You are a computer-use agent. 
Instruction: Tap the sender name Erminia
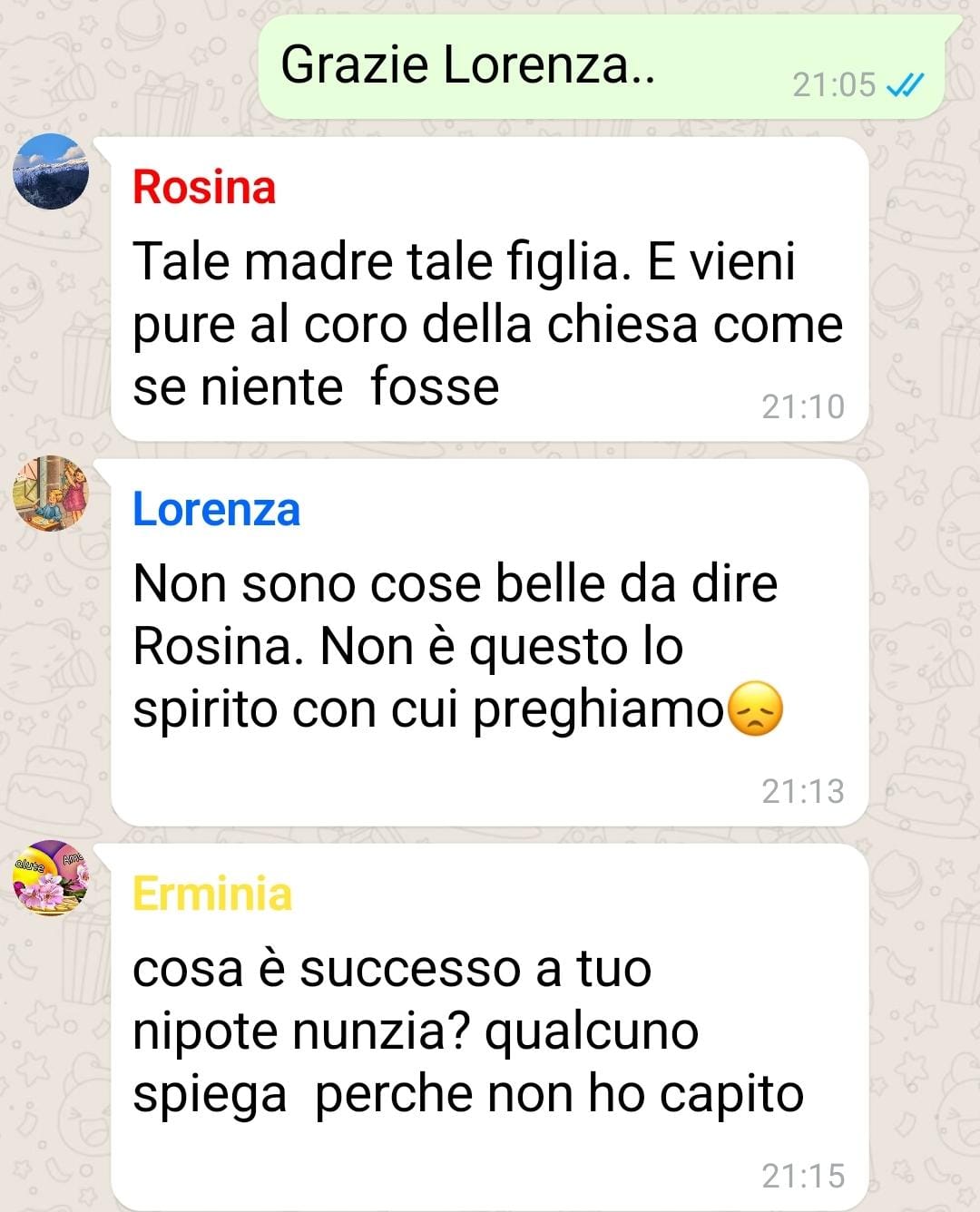click(x=212, y=894)
